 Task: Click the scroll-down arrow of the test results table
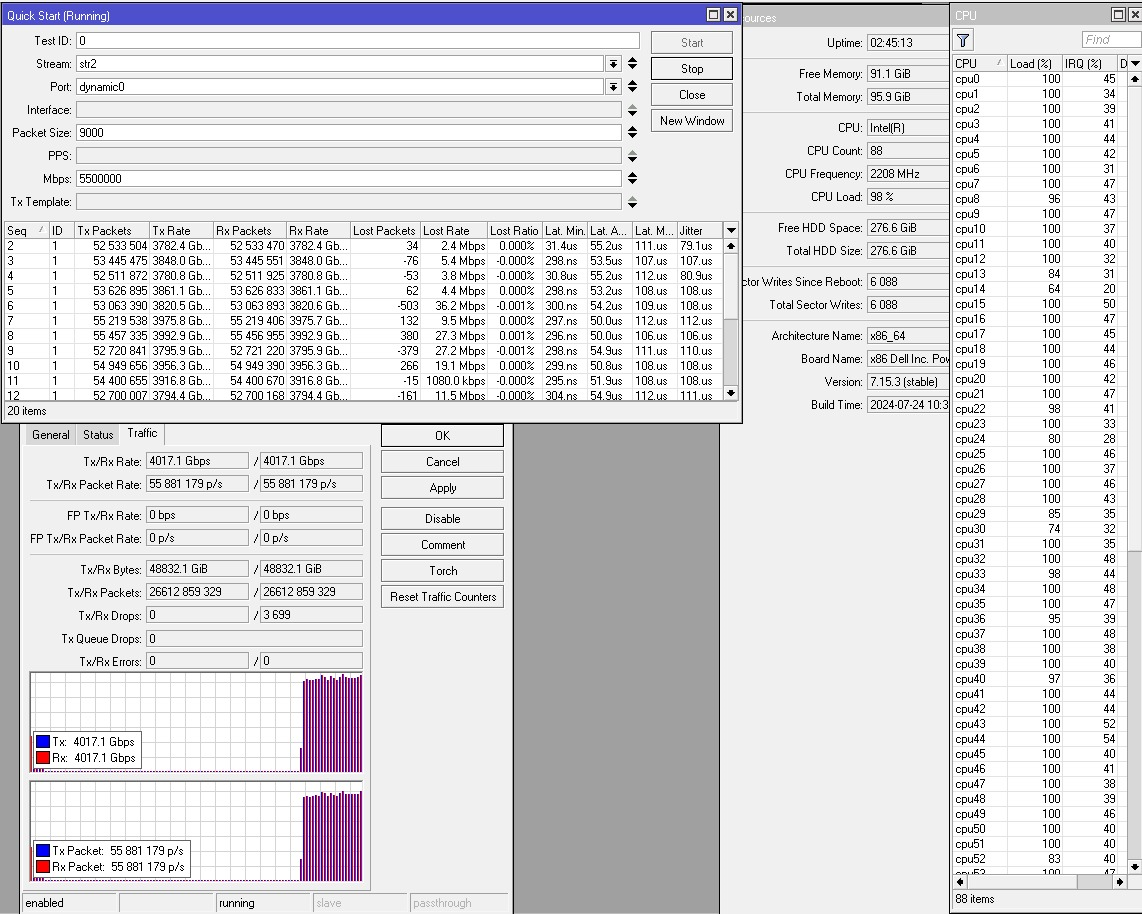point(731,393)
